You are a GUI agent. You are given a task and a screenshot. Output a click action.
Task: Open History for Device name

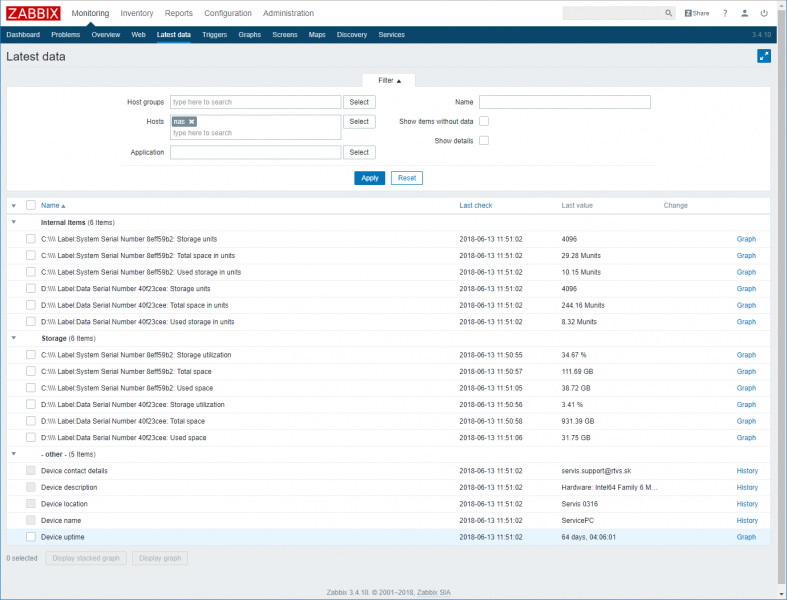[747, 520]
